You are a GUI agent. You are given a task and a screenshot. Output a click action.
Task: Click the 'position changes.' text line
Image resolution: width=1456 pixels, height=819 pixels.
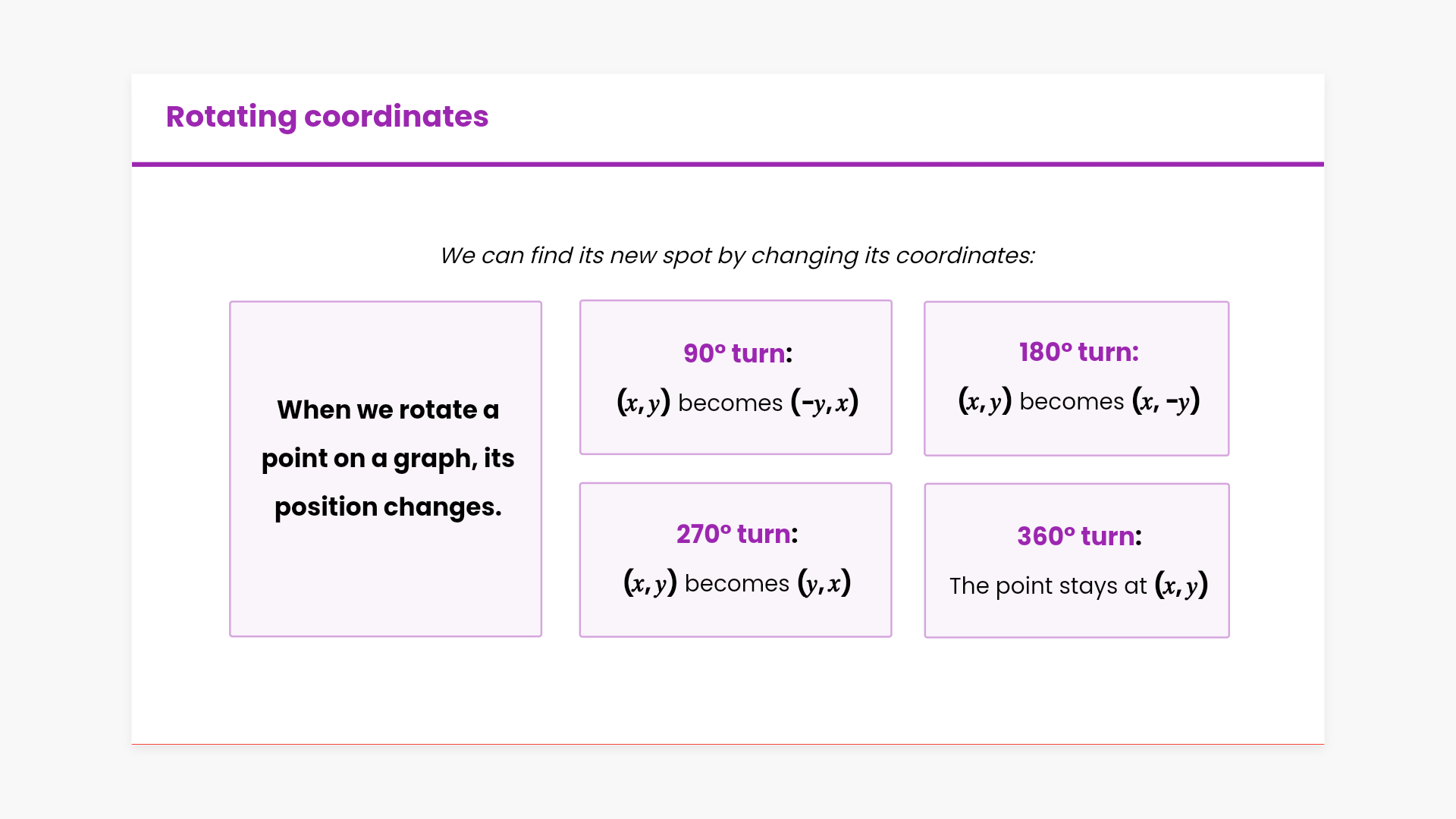(x=388, y=507)
